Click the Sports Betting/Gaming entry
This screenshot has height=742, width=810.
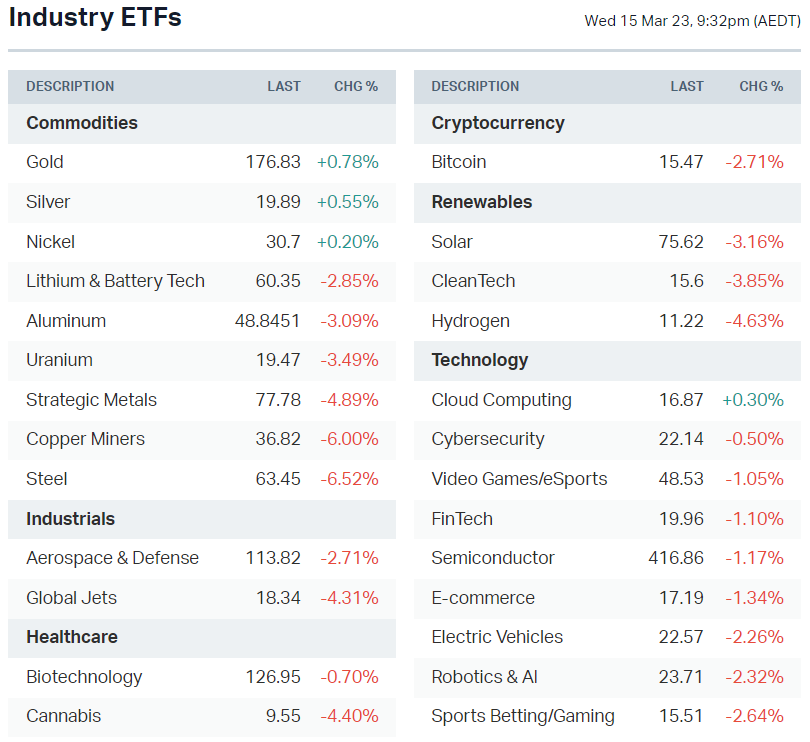[523, 716]
